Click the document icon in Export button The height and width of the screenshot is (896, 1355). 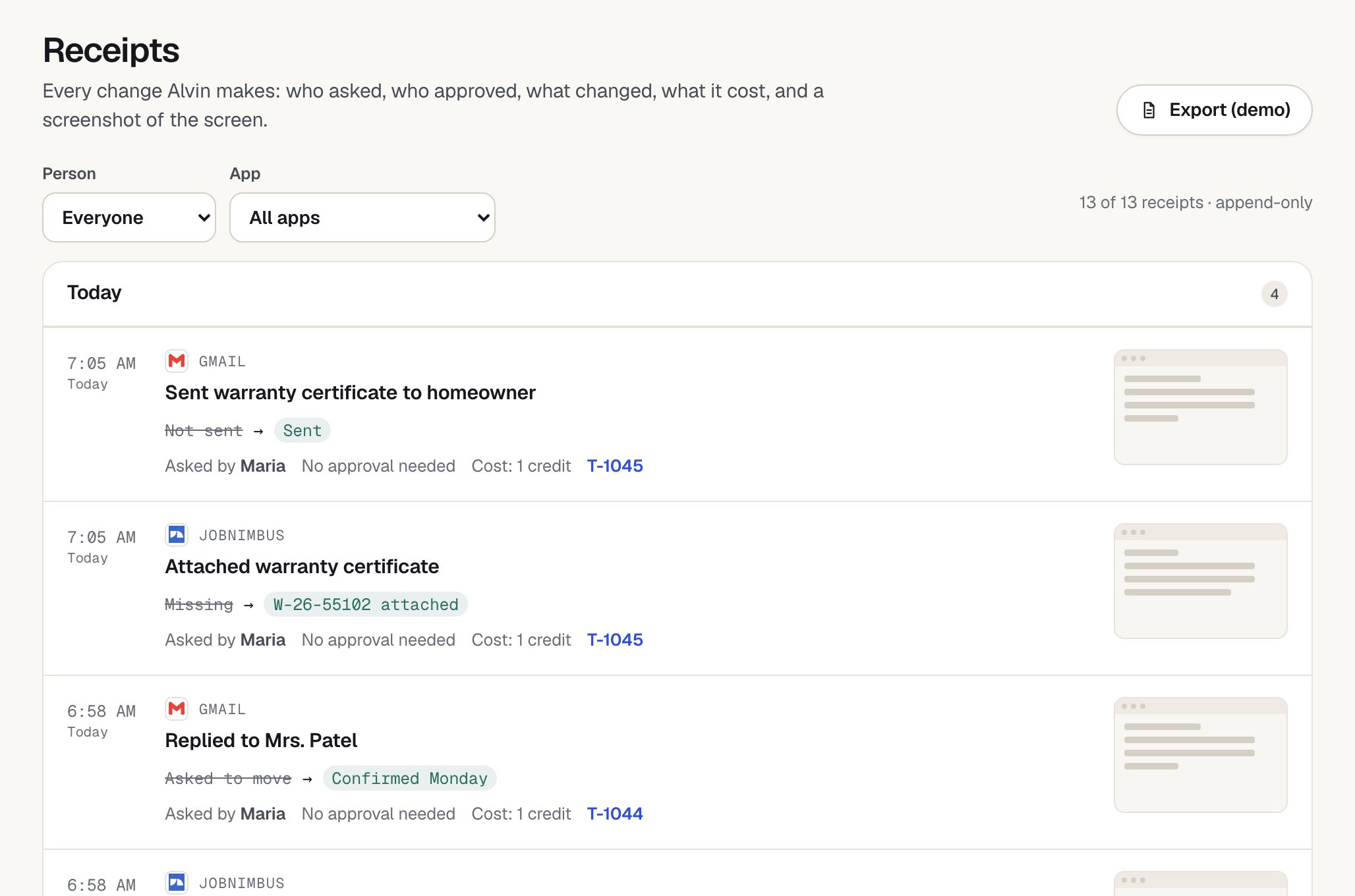(x=1149, y=110)
